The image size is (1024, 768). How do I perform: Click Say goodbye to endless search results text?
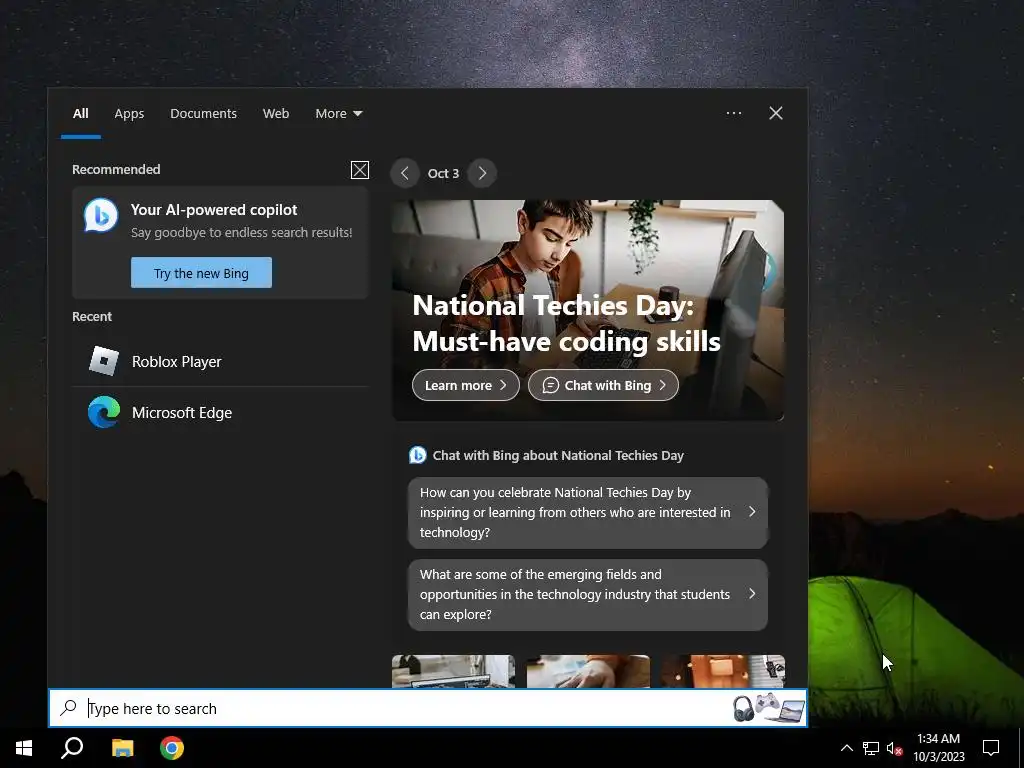[x=242, y=232]
